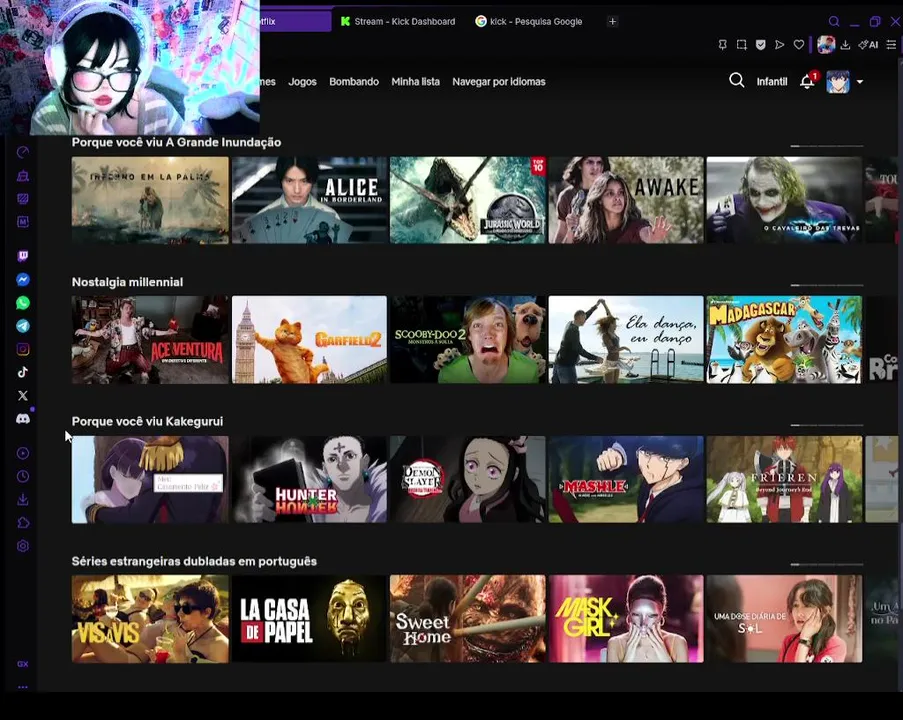This screenshot has height=720, width=903.
Task: Open Minha lista in Netflix nav
Action: click(416, 82)
